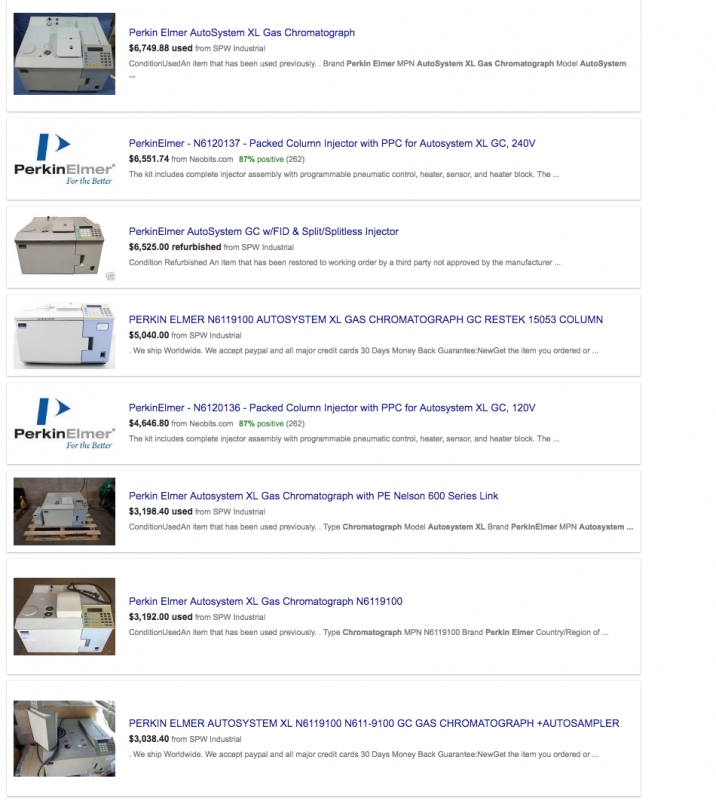Click the price $3,192.00 used
Screen dimensions: 716x800
pyautogui.click(x=160, y=617)
